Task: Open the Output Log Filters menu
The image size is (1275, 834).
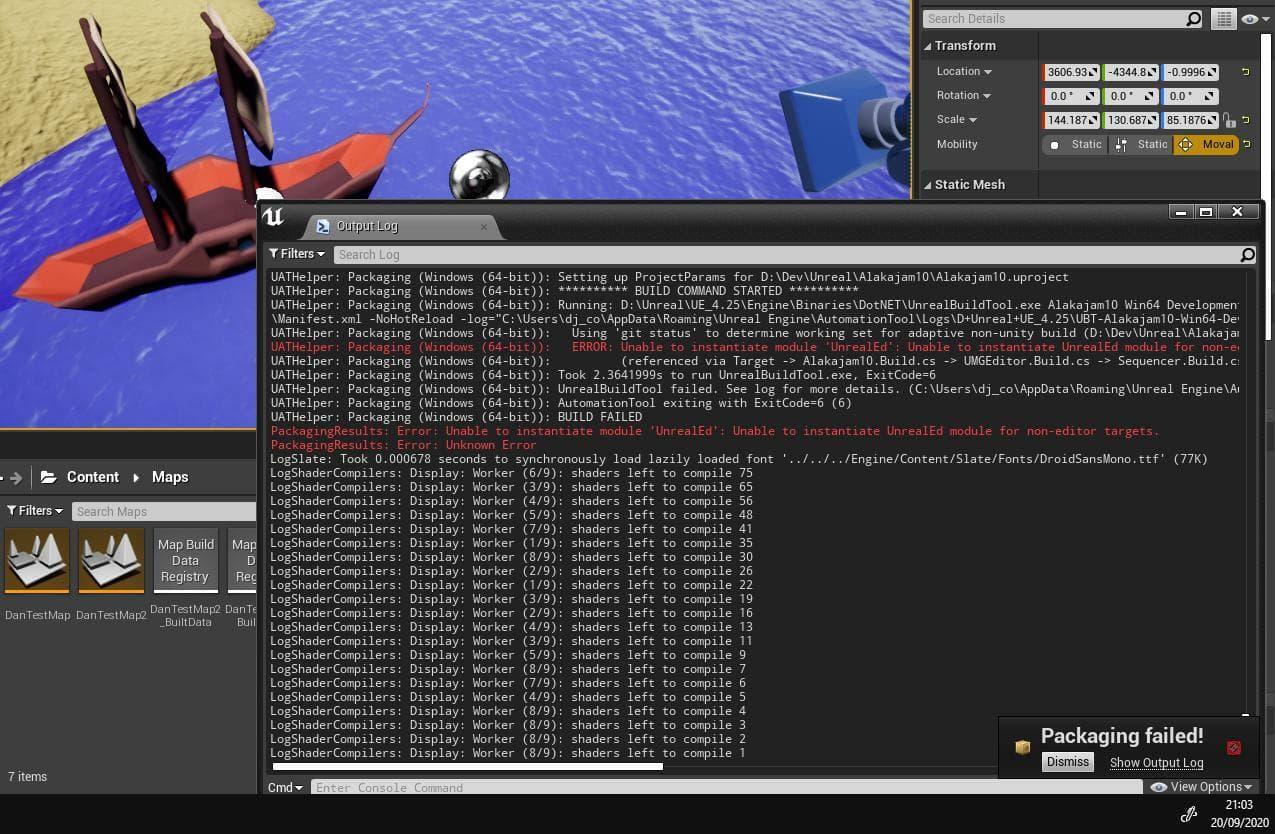Action: pos(297,254)
